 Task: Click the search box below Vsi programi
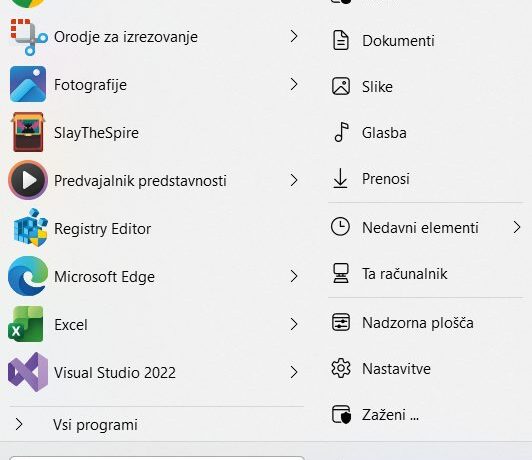pos(157,458)
